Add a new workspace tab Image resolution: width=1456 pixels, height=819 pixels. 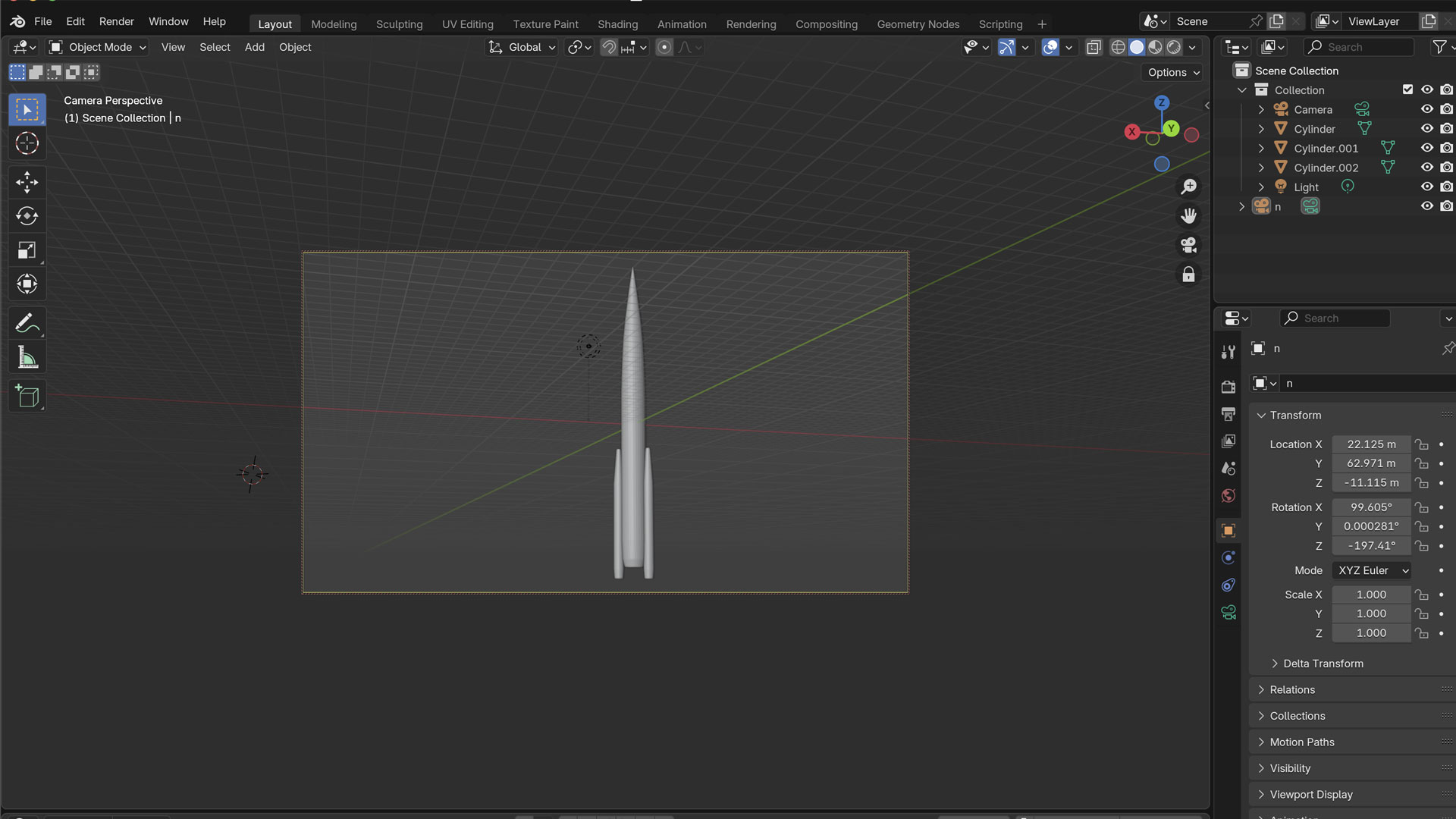(x=1042, y=24)
